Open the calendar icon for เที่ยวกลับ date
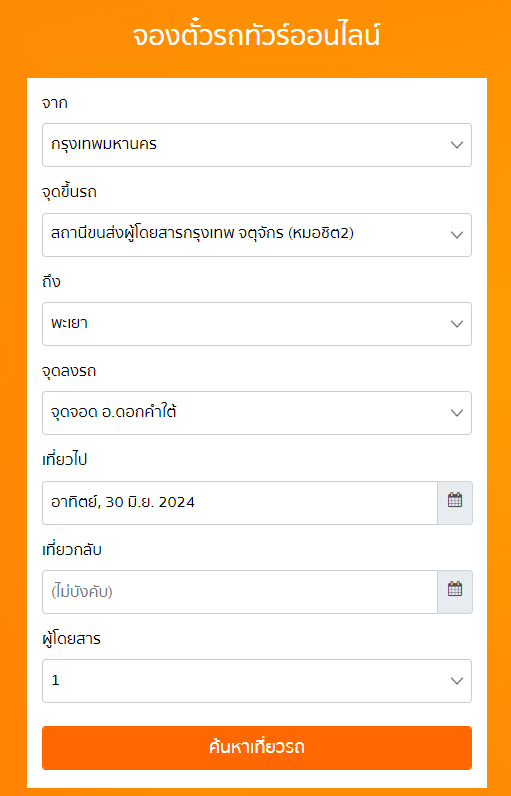 pyautogui.click(x=455, y=591)
